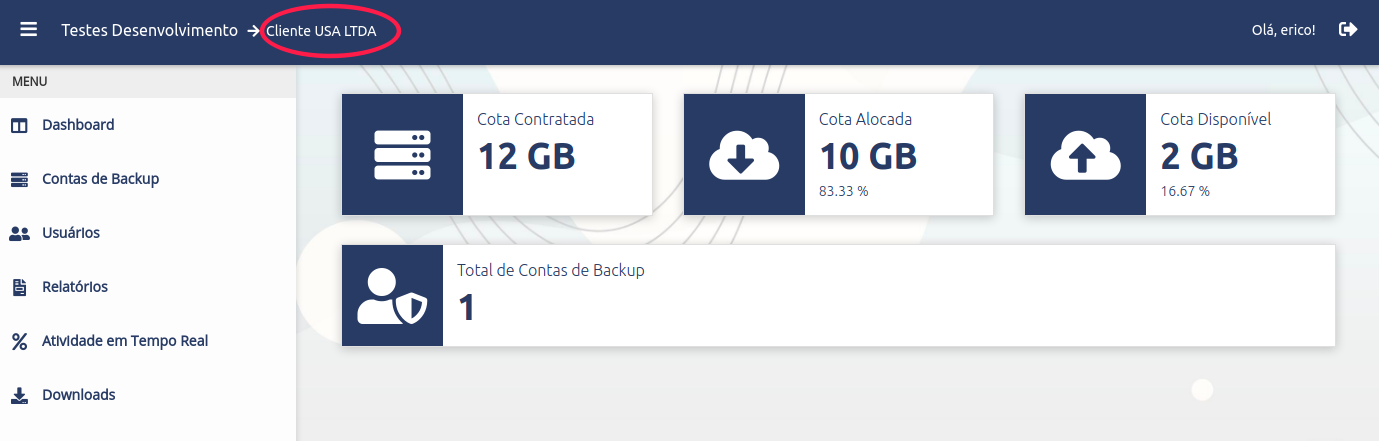The image size is (1379, 441).
Task: Go to Contas de Backup
Action: click(100, 179)
